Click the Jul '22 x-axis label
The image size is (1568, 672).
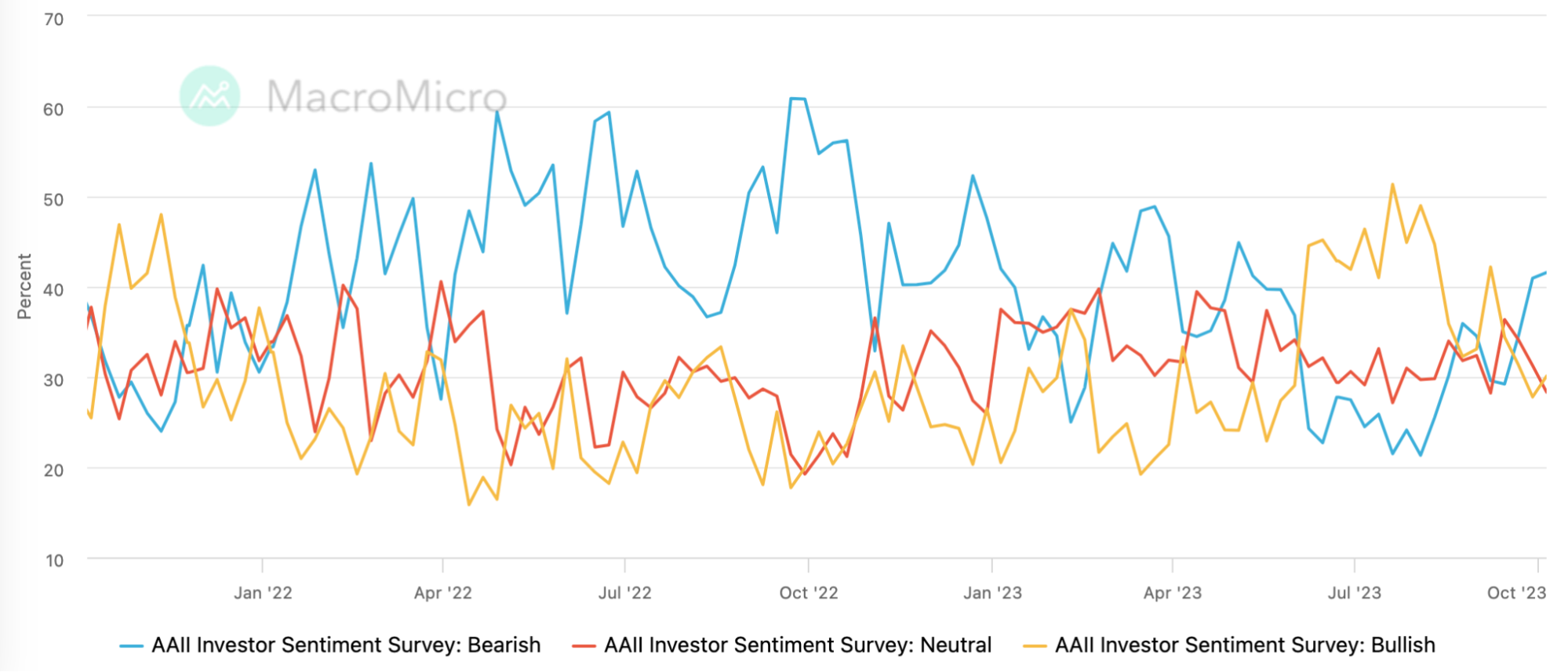[x=625, y=593]
